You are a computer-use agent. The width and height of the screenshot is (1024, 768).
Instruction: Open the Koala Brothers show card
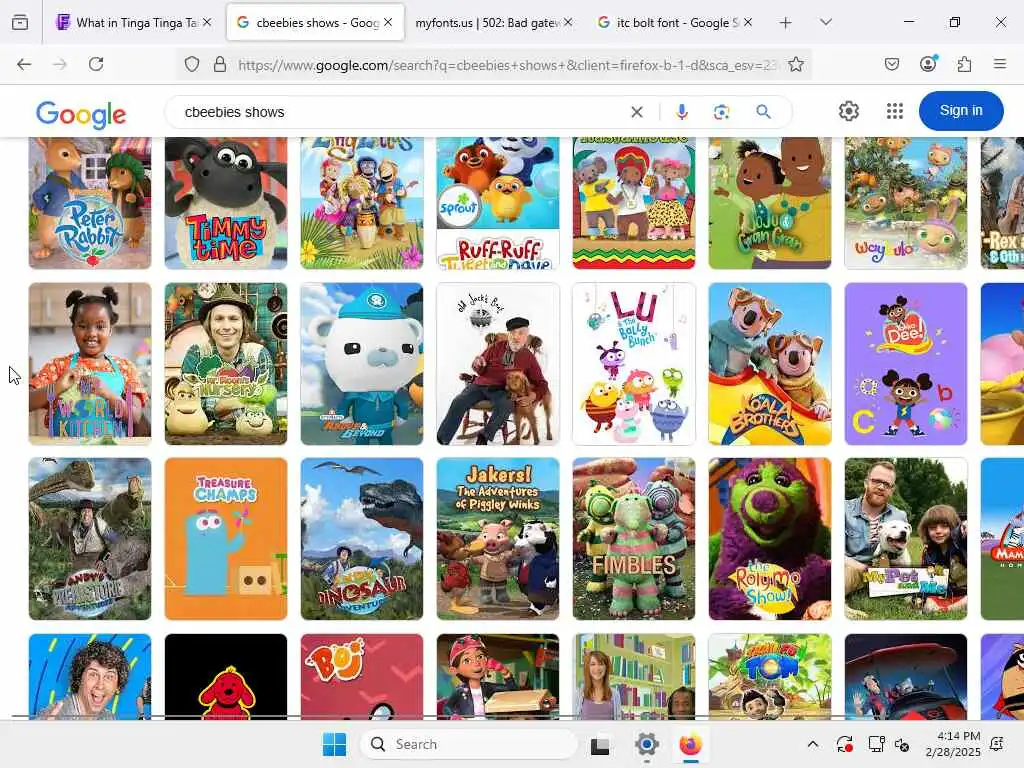770,364
